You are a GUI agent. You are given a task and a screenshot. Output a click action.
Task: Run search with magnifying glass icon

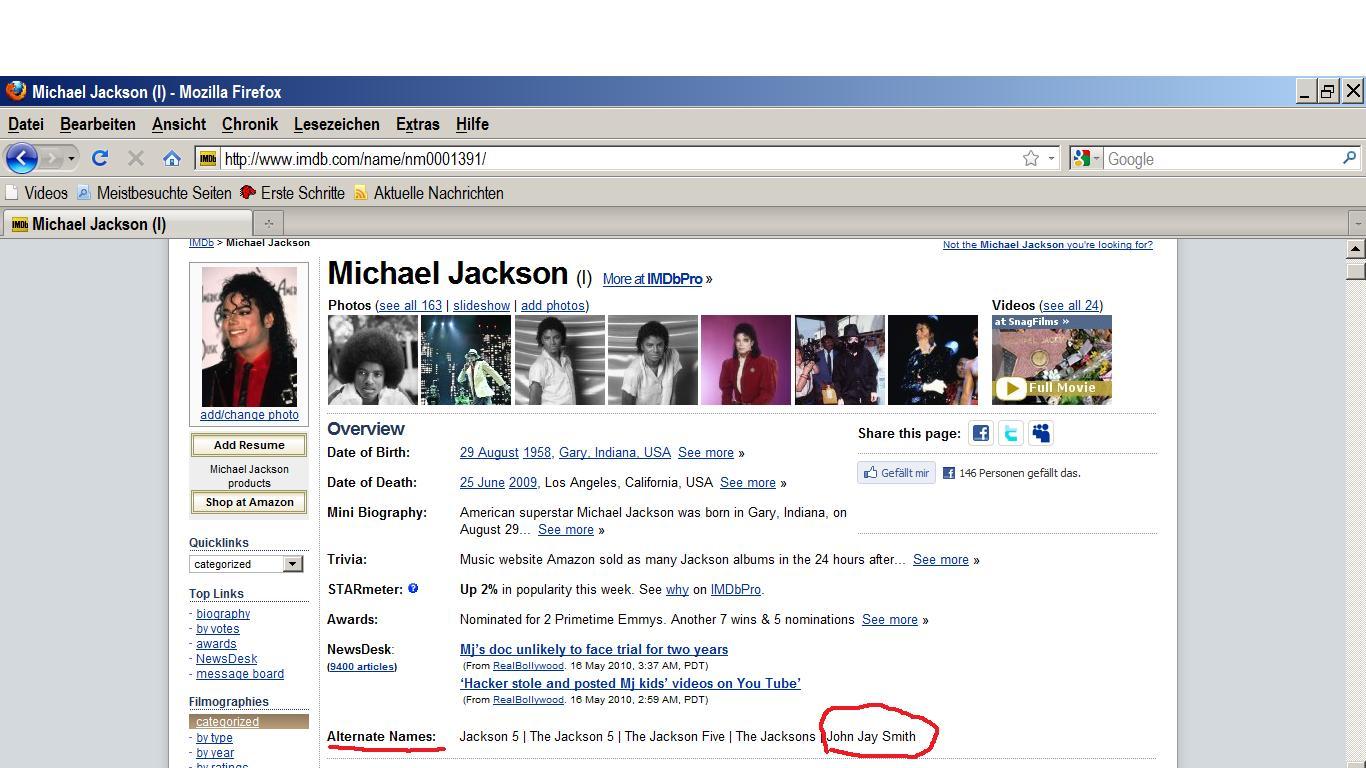(1348, 158)
